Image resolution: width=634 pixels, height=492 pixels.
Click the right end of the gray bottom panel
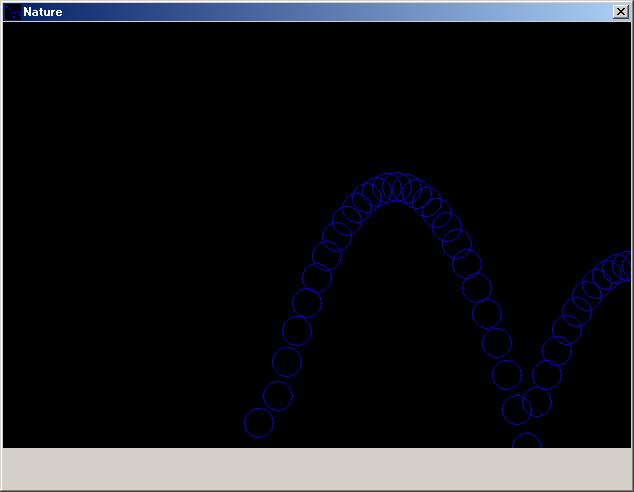pos(615,469)
